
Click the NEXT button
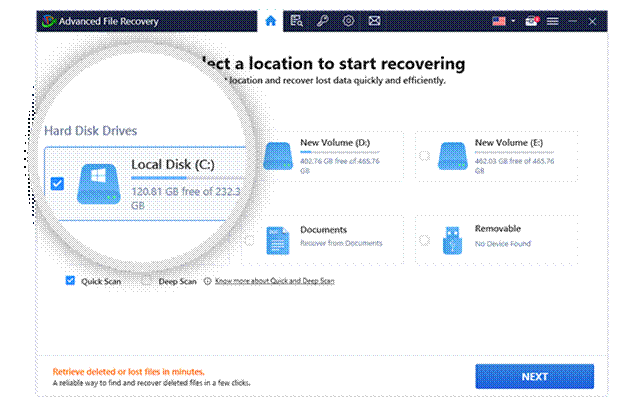pyautogui.click(x=534, y=377)
